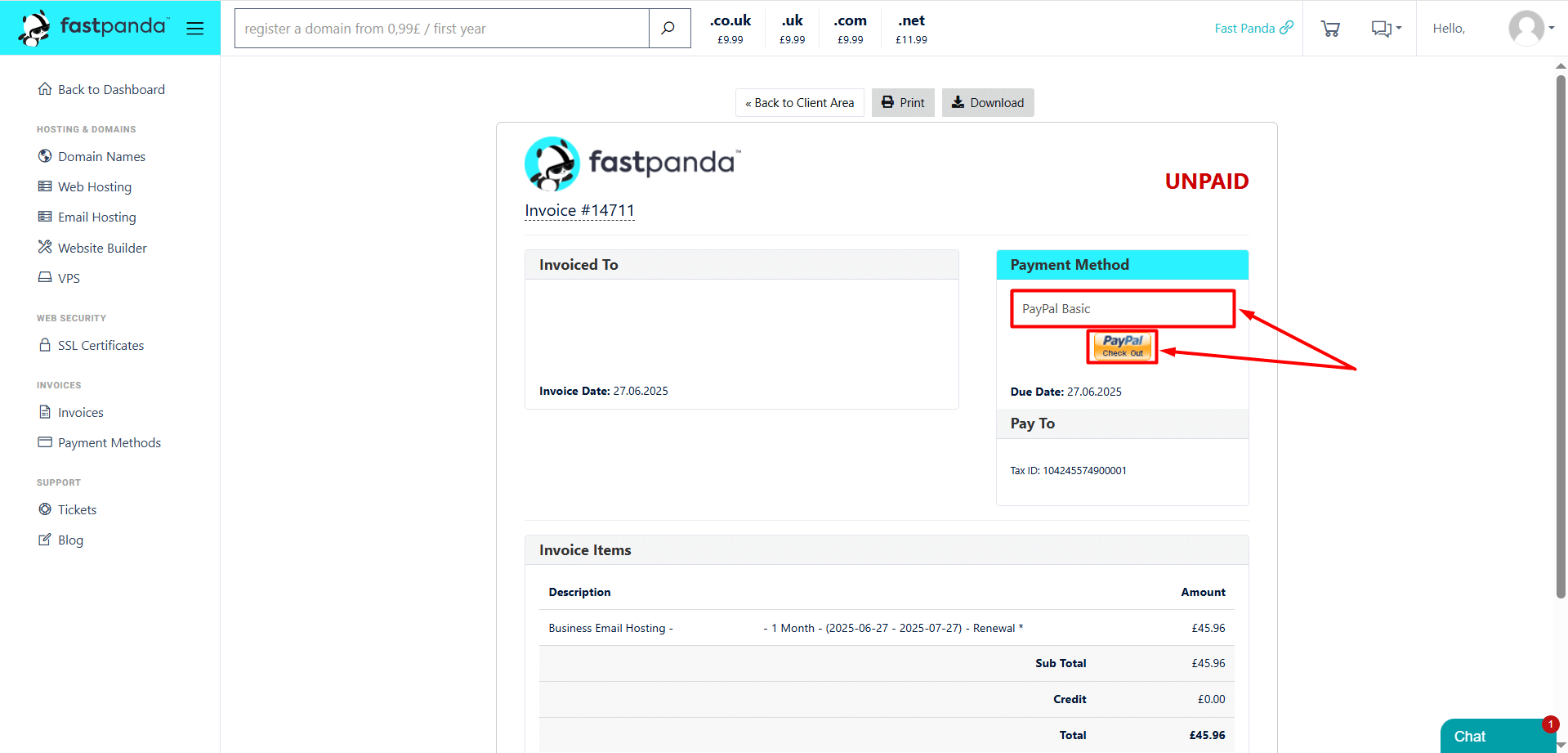1568x753 pixels.
Task: Open the shopping cart icon
Action: point(1330,29)
